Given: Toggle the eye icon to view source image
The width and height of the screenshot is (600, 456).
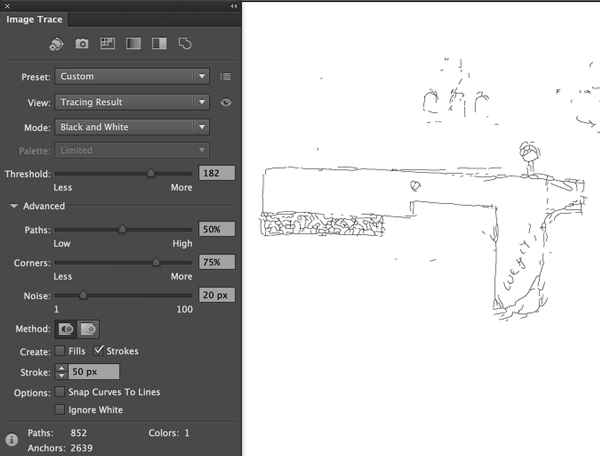Looking at the screenshot, I should 226,102.
